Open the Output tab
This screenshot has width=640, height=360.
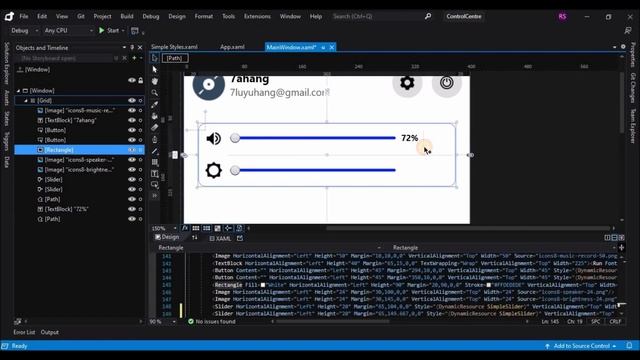(x=50, y=332)
